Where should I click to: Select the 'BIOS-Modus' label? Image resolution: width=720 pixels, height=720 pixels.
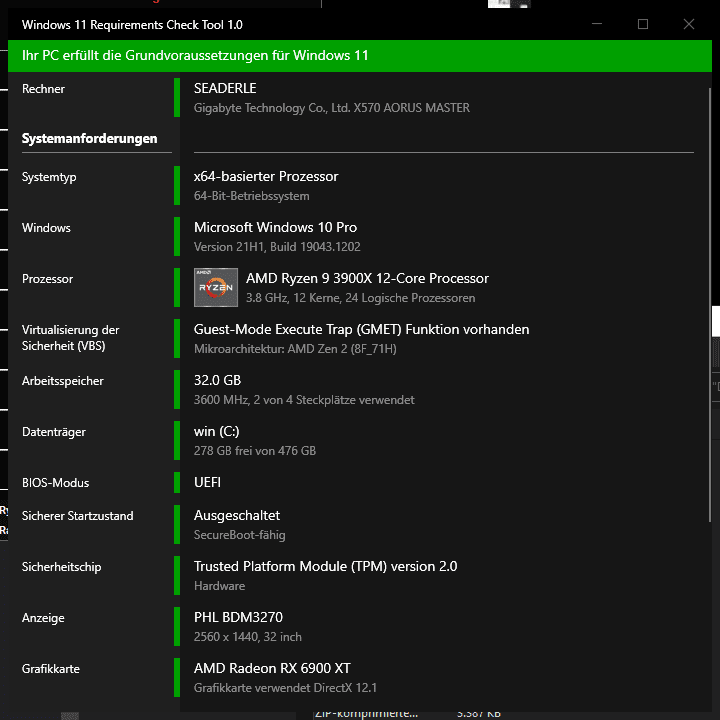(x=56, y=483)
